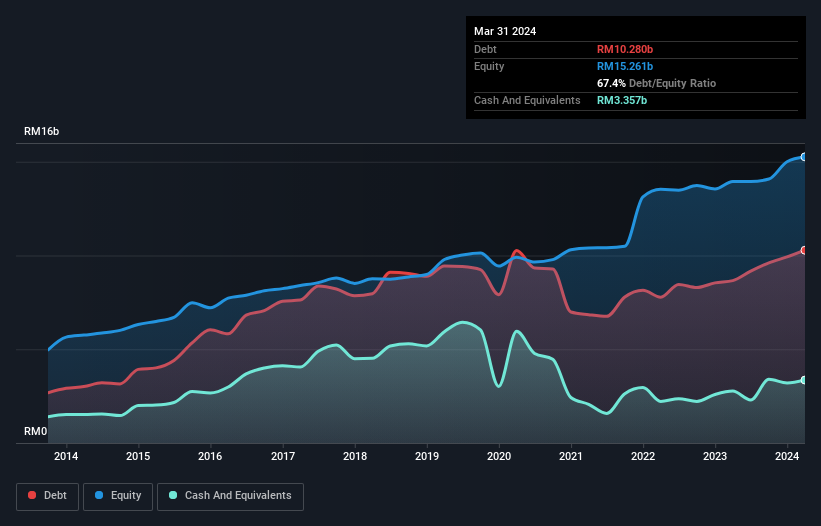821x526 pixels.
Task: Click the 2024 x-axis label
Action: [x=787, y=456]
